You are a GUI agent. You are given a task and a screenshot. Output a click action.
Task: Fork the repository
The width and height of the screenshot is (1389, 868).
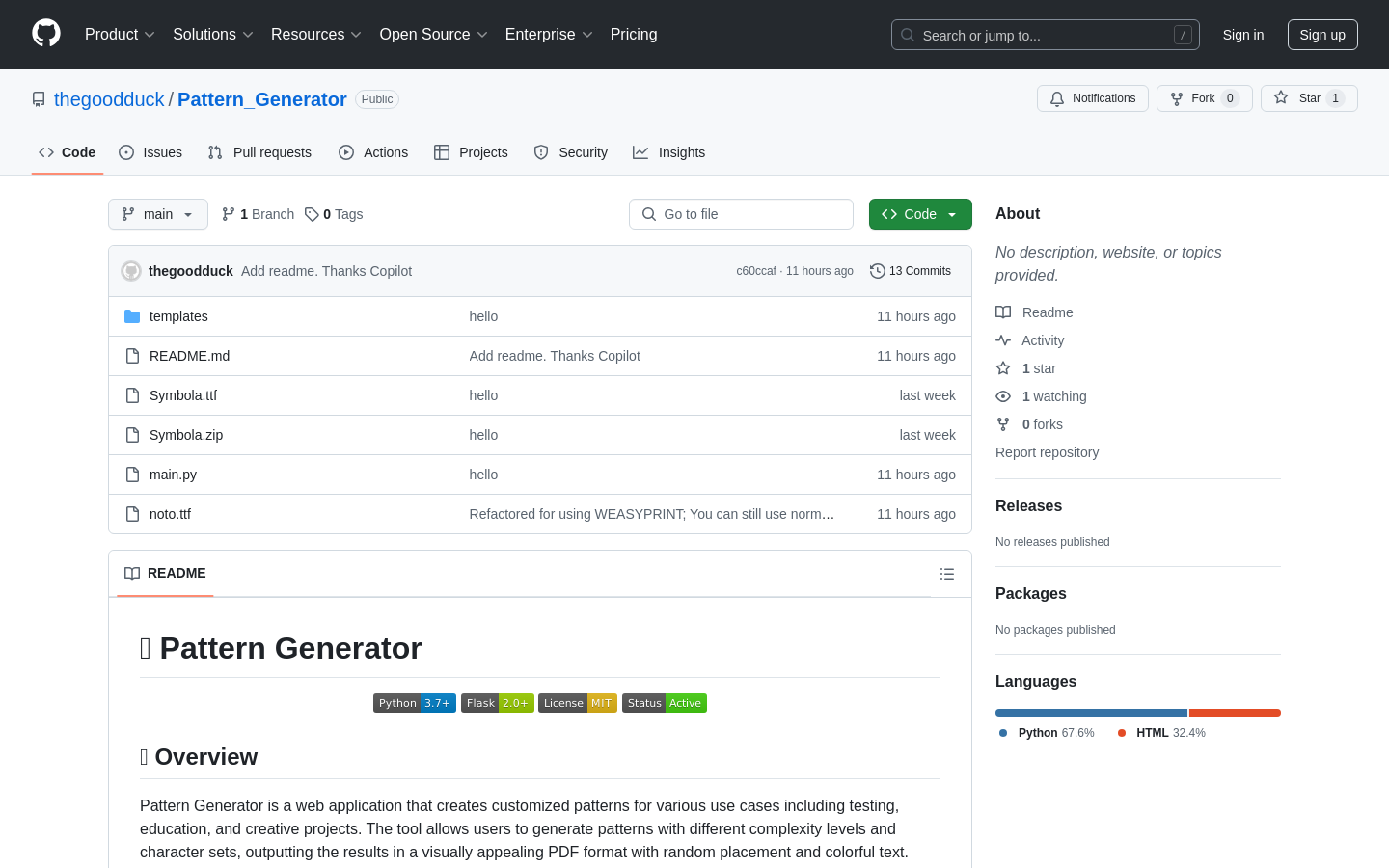pos(1205,98)
